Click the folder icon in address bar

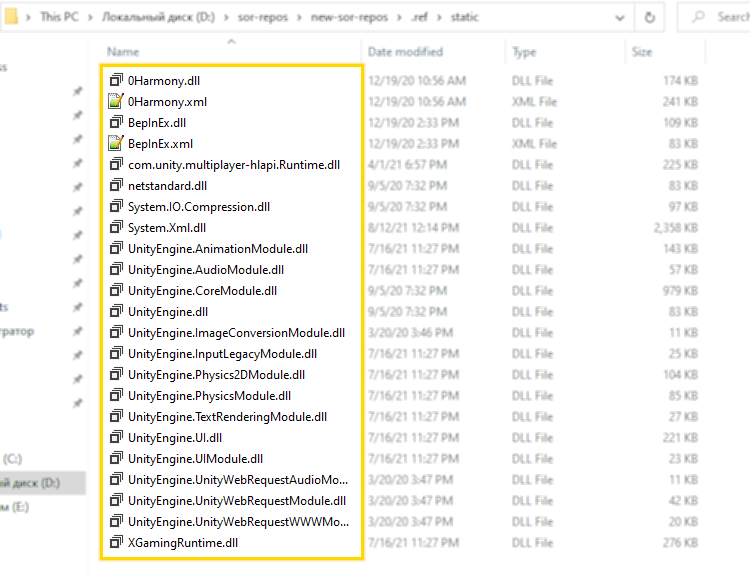pos(11,17)
